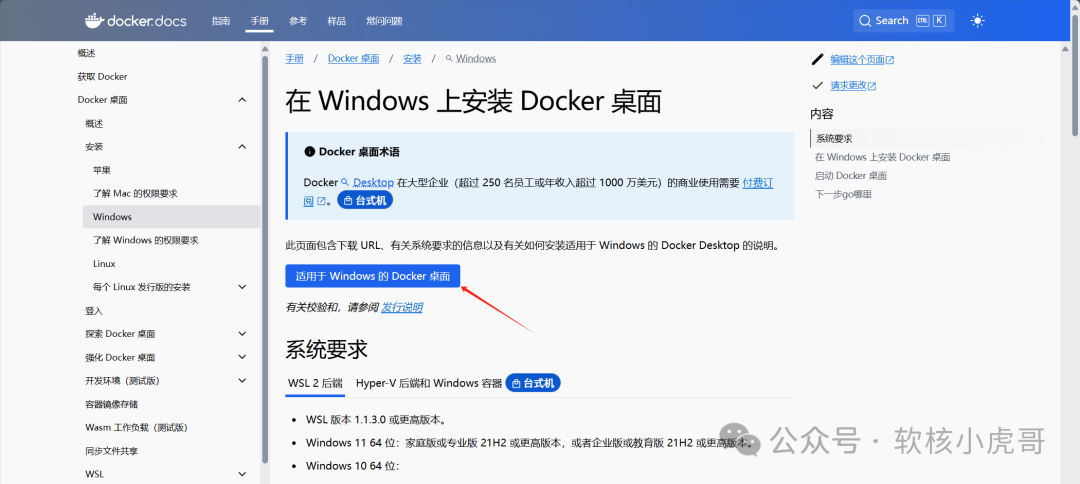Viewport: 1080px width, 484px height.
Task: Jump to 系统要求 in contents list
Action: tap(834, 138)
